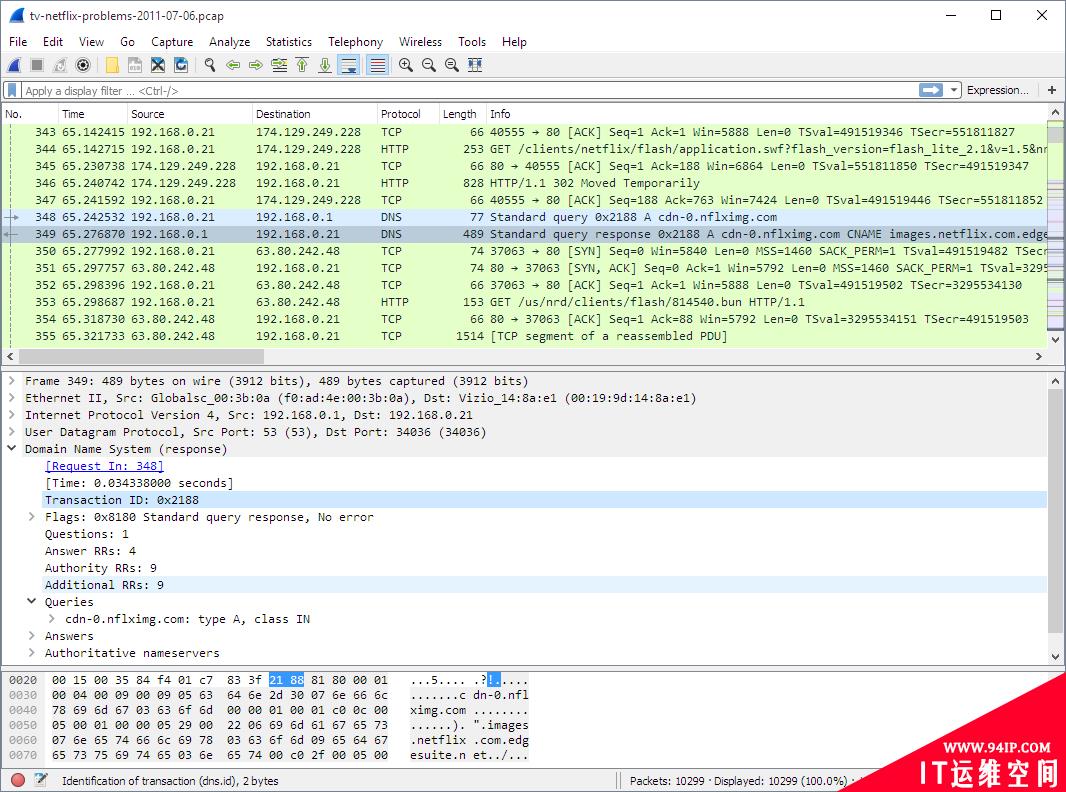
Task: Open the recent display filters dropdown
Action: tap(954, 90)
